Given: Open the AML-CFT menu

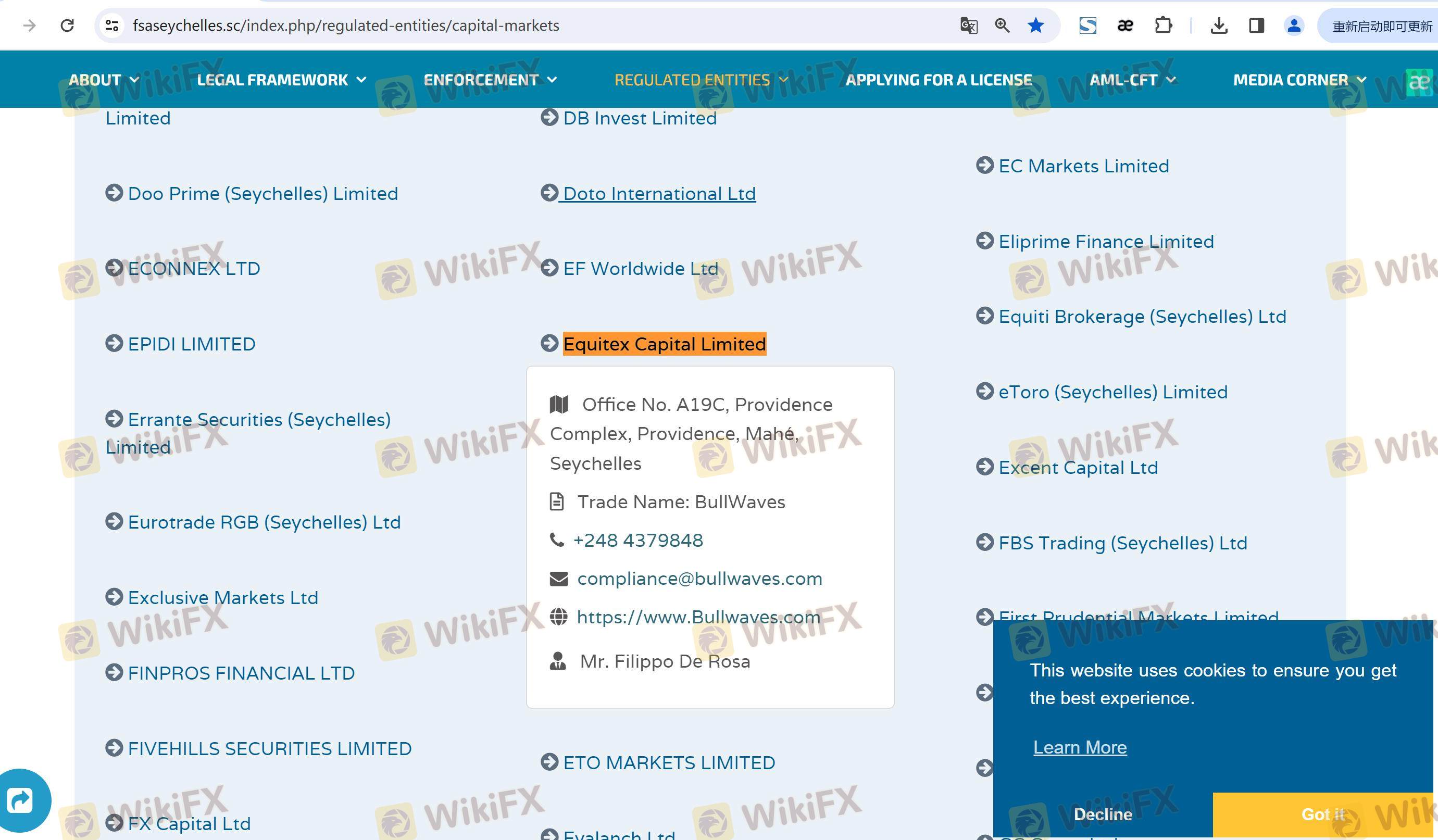Looking at the screenshot, I should click(1132, 80).
